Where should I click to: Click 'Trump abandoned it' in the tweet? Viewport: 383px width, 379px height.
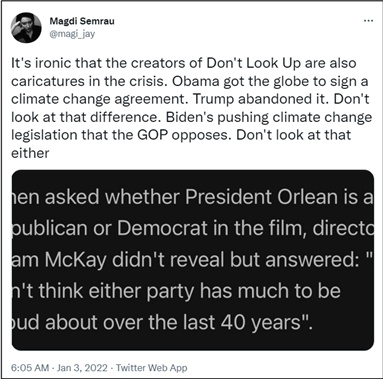(261, 99)
